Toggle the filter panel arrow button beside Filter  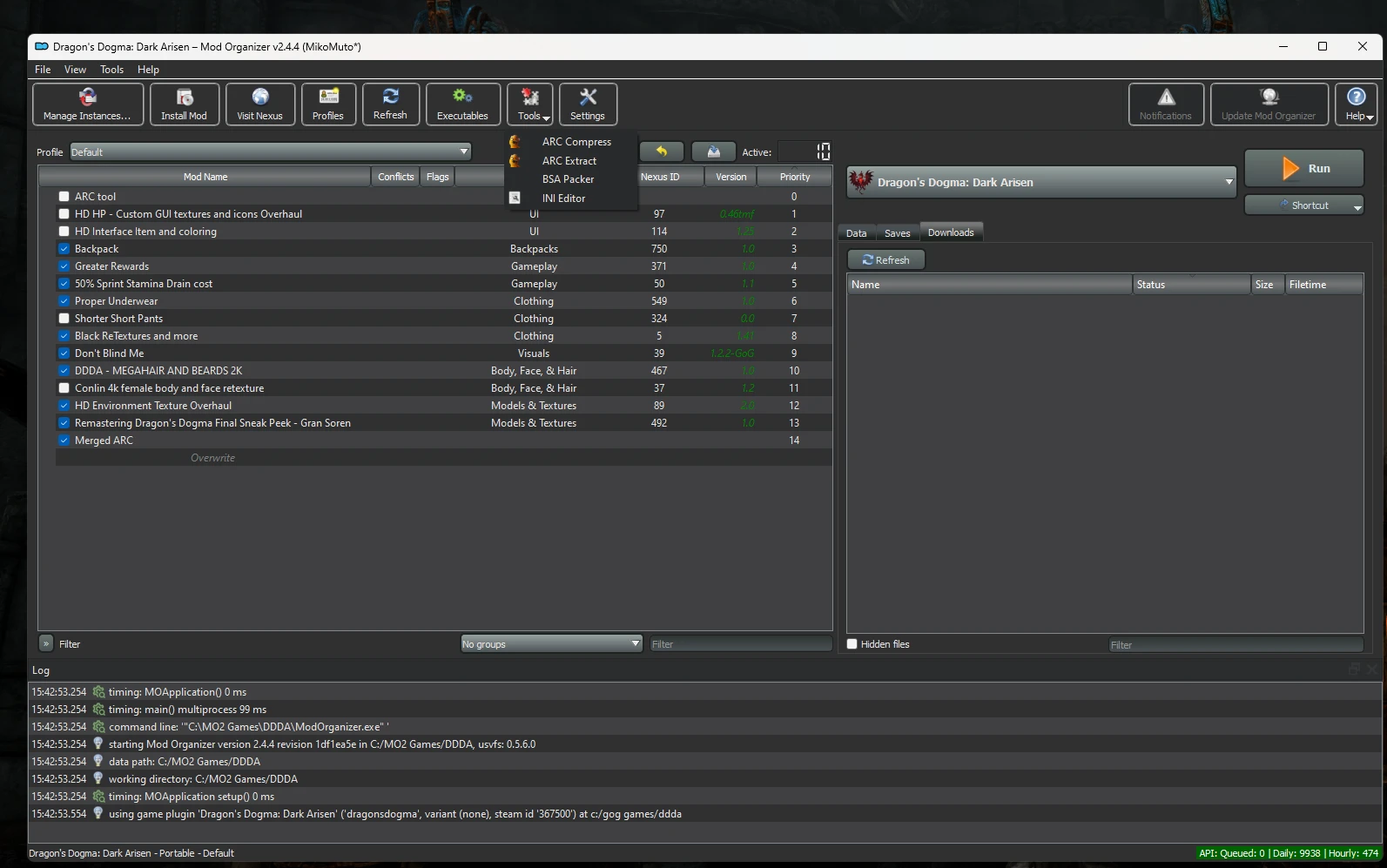coord(46,643)
